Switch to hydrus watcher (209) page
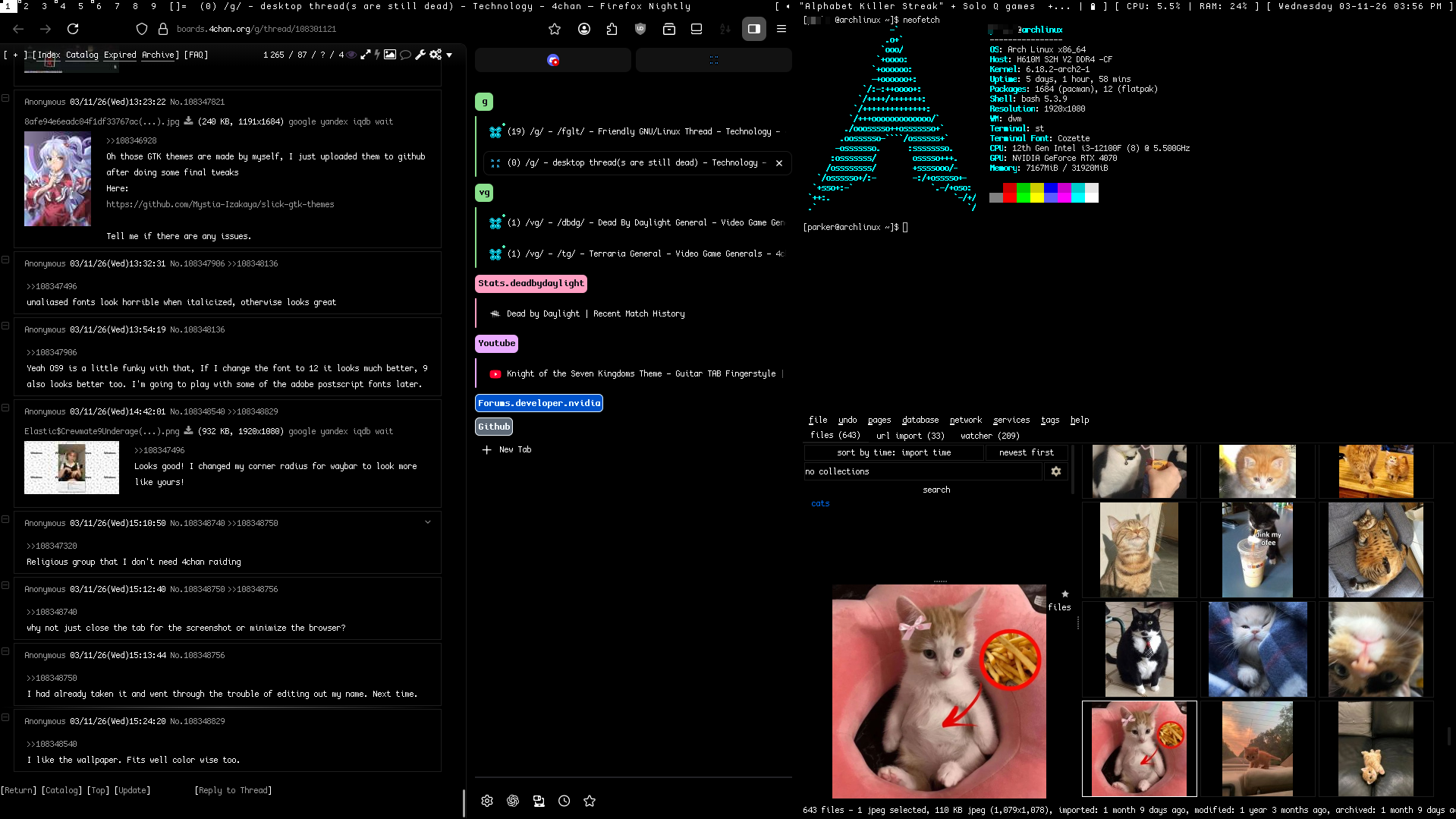The image size is (1456, 819). click(990, 436)
